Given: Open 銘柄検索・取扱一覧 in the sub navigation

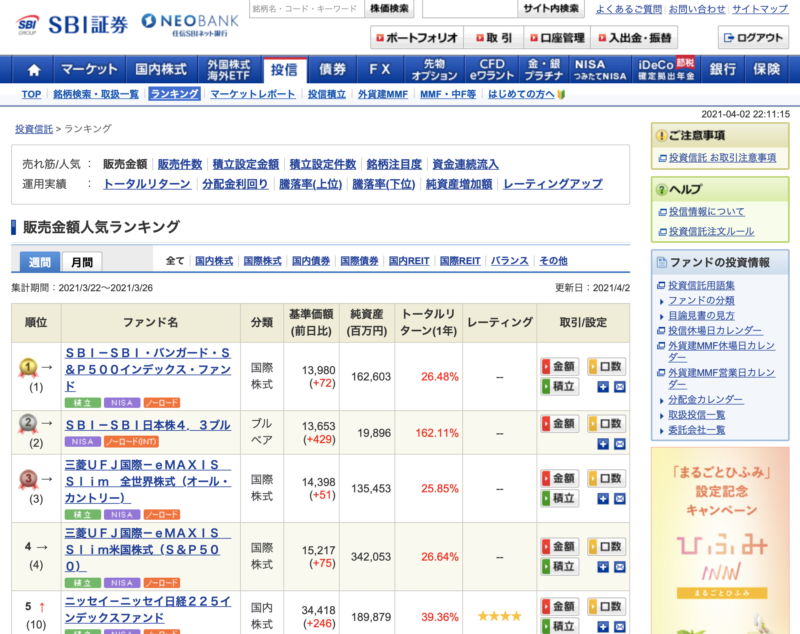Looking at the screenshot, I should [96, 94].
